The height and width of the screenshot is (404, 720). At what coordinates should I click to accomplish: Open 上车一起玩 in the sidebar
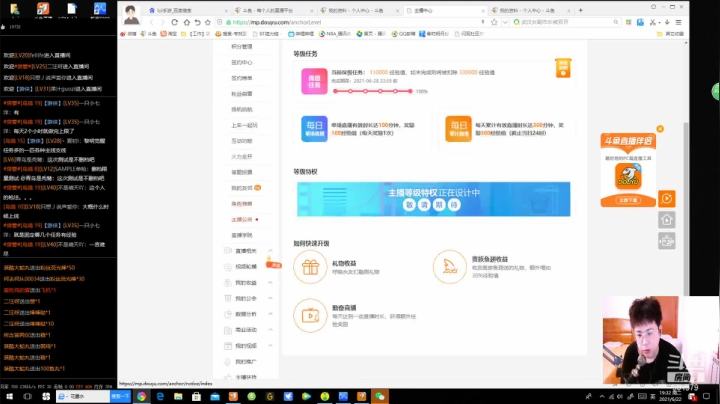(244, 125)
